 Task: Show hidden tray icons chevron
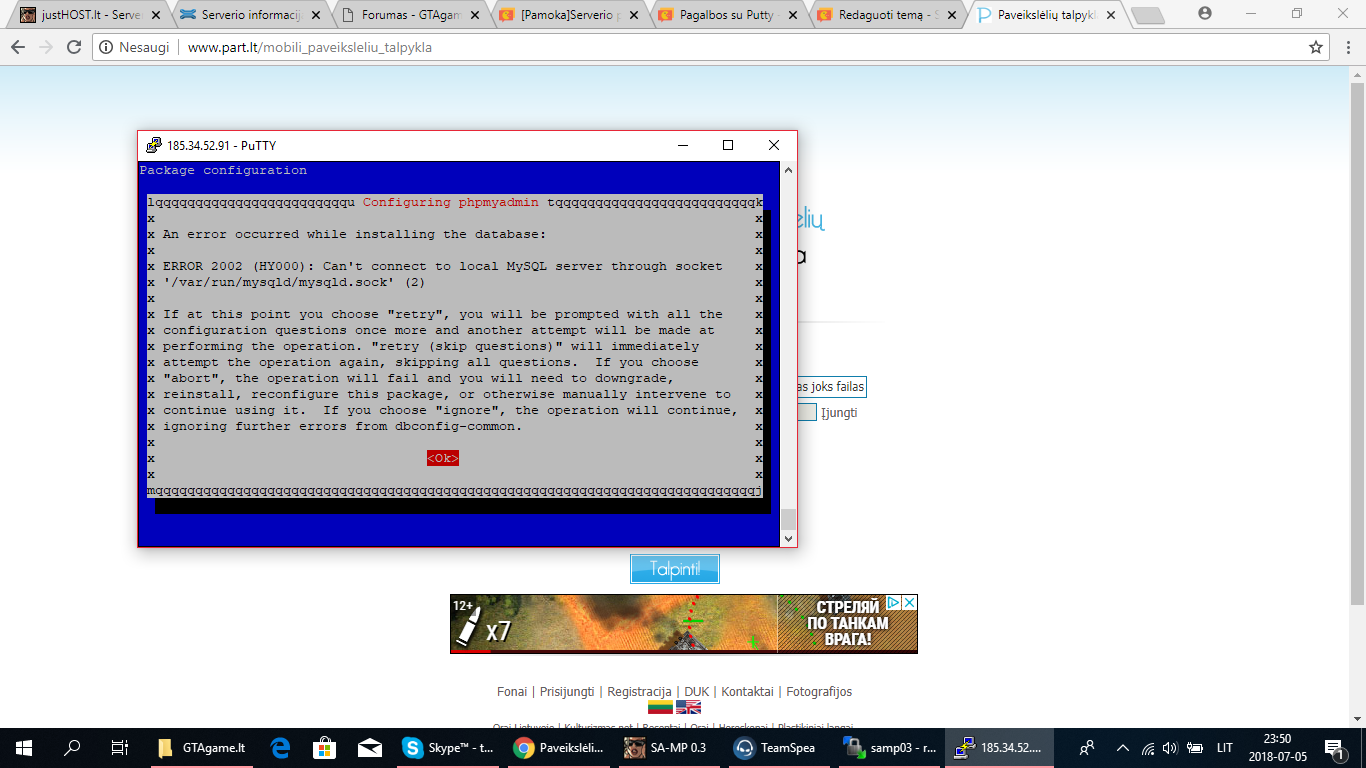(x=1123, y=748)
